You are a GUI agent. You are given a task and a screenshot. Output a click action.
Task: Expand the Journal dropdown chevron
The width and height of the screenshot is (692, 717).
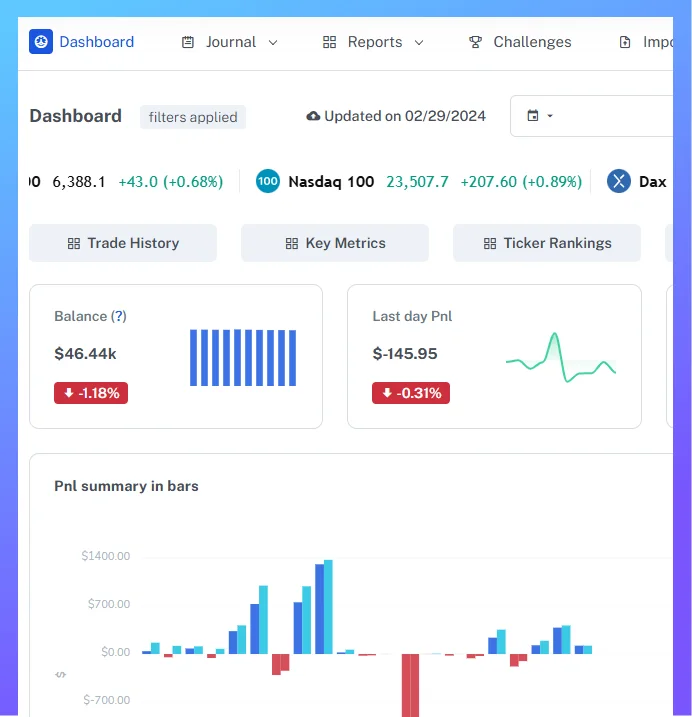tap(273, 42)
